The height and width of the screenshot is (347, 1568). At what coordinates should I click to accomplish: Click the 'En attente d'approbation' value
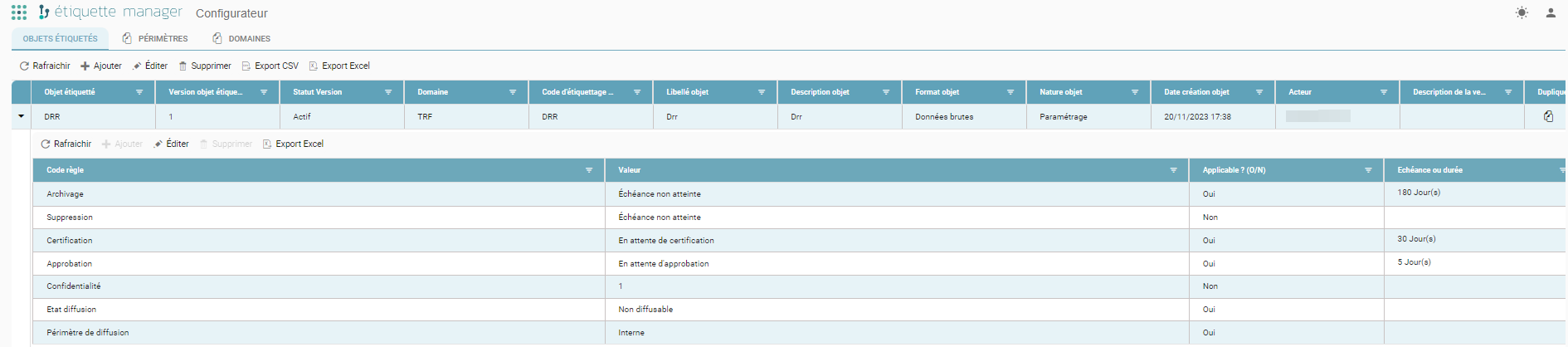coord(664,264)
